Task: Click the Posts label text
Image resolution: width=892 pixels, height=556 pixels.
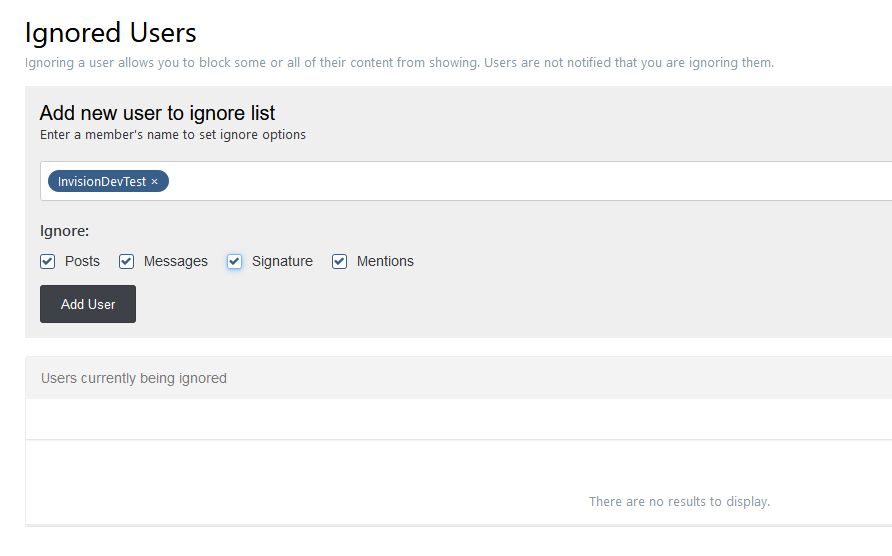Action: pyautogui.click(x=82, y=261)
